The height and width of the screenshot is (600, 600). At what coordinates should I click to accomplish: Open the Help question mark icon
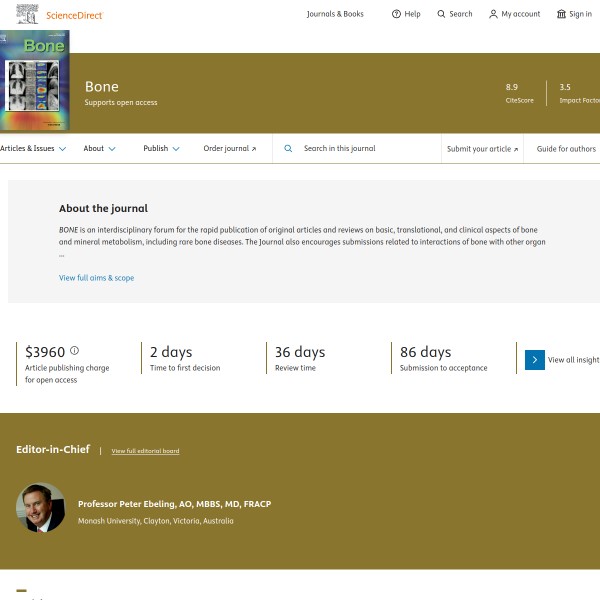[396, 14]
